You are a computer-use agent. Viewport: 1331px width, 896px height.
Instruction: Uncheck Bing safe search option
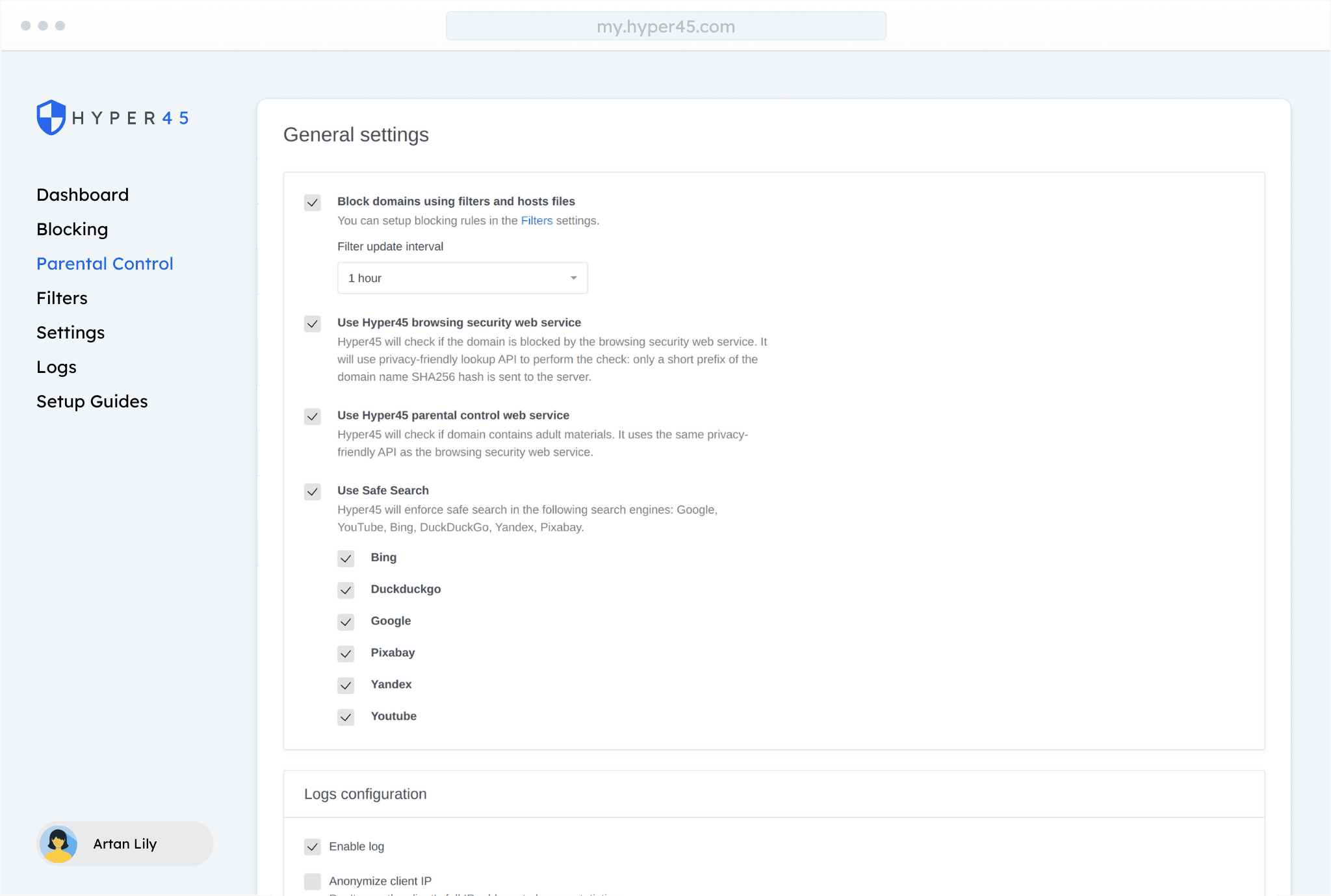346,559
